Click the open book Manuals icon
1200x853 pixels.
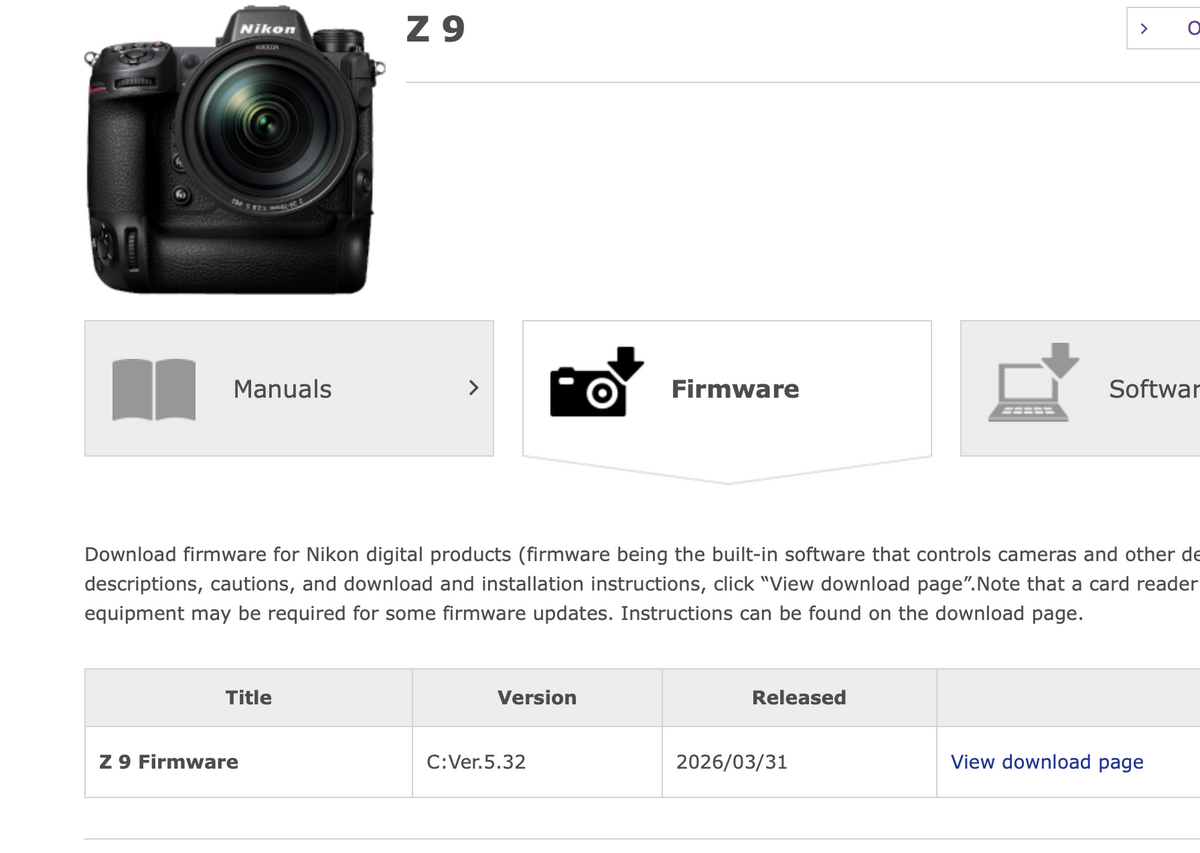(x=154, y=389)
